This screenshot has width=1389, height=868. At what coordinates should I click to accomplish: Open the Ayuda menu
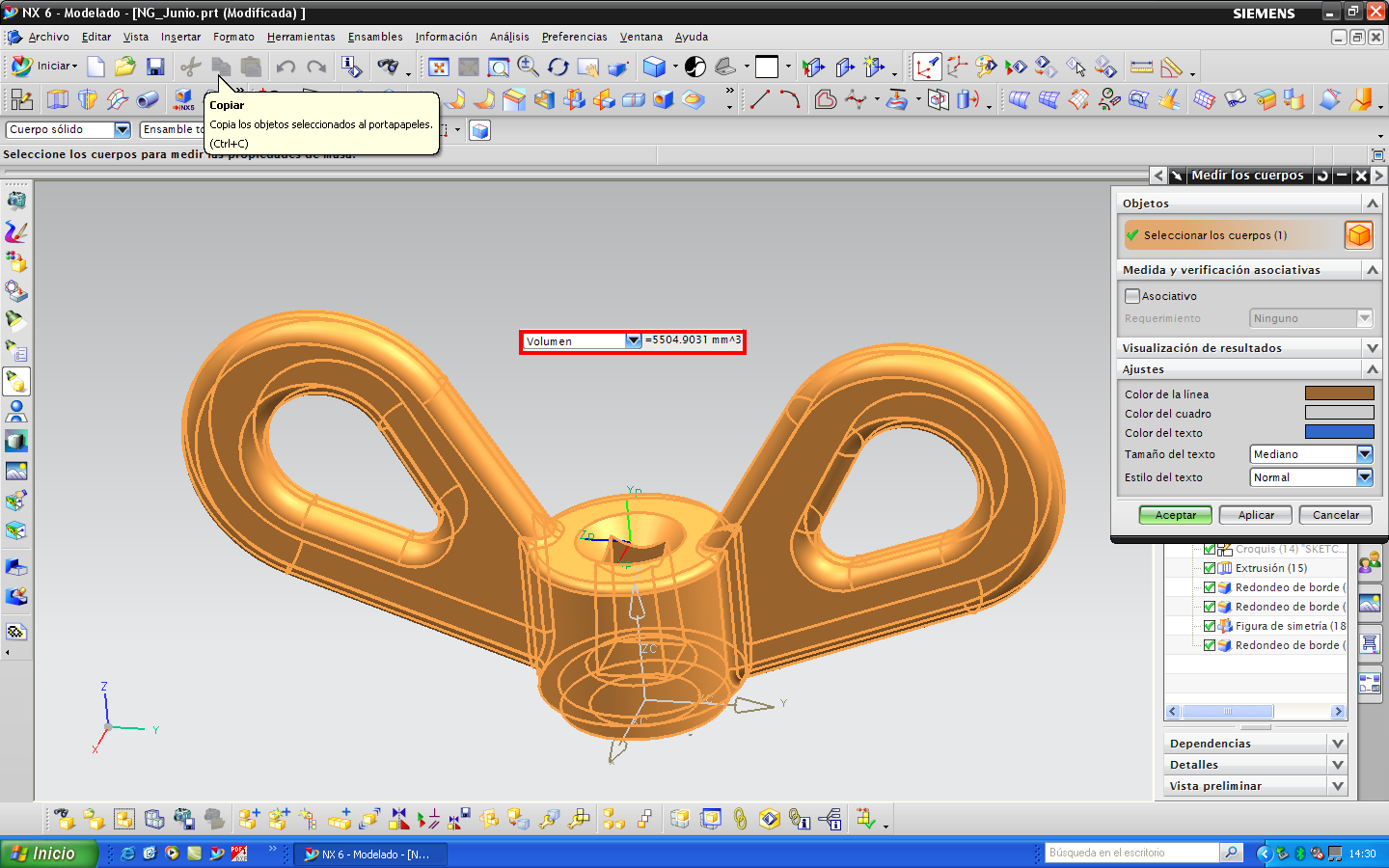click(x=691, y=37)
